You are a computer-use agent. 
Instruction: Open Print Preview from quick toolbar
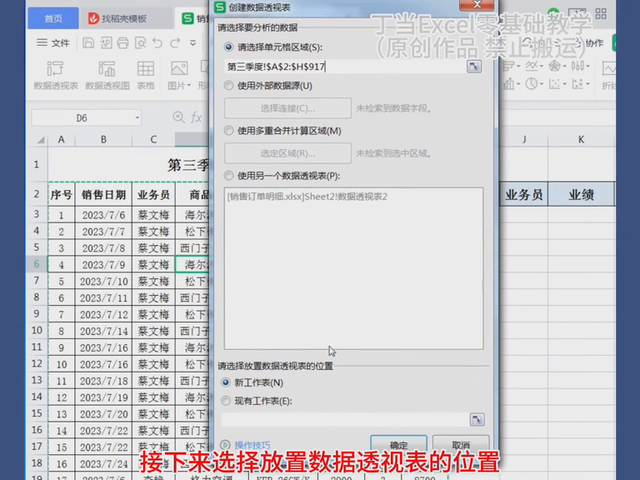(140, 43)
